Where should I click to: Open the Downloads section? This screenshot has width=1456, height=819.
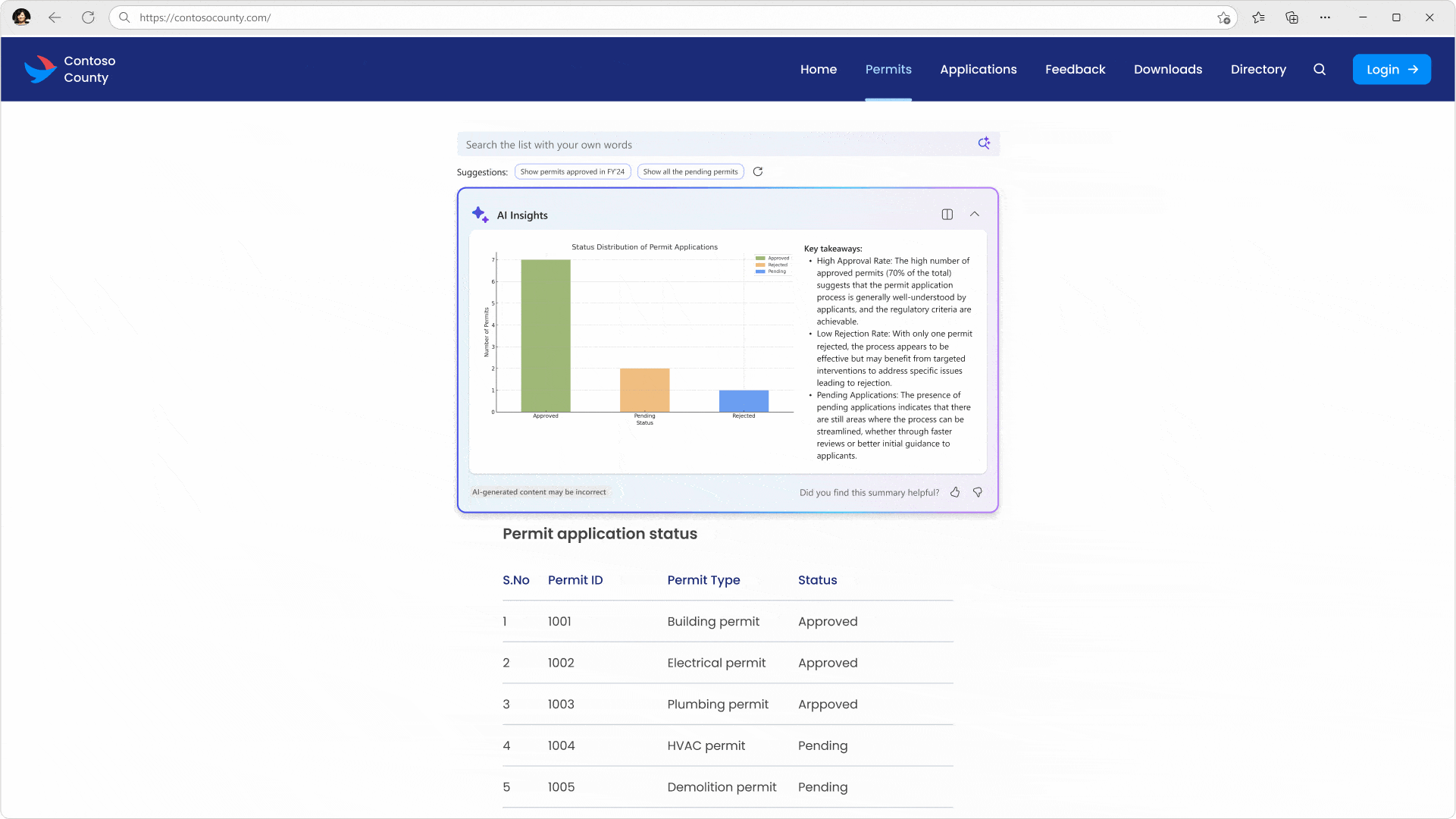tap(1167, 69)
